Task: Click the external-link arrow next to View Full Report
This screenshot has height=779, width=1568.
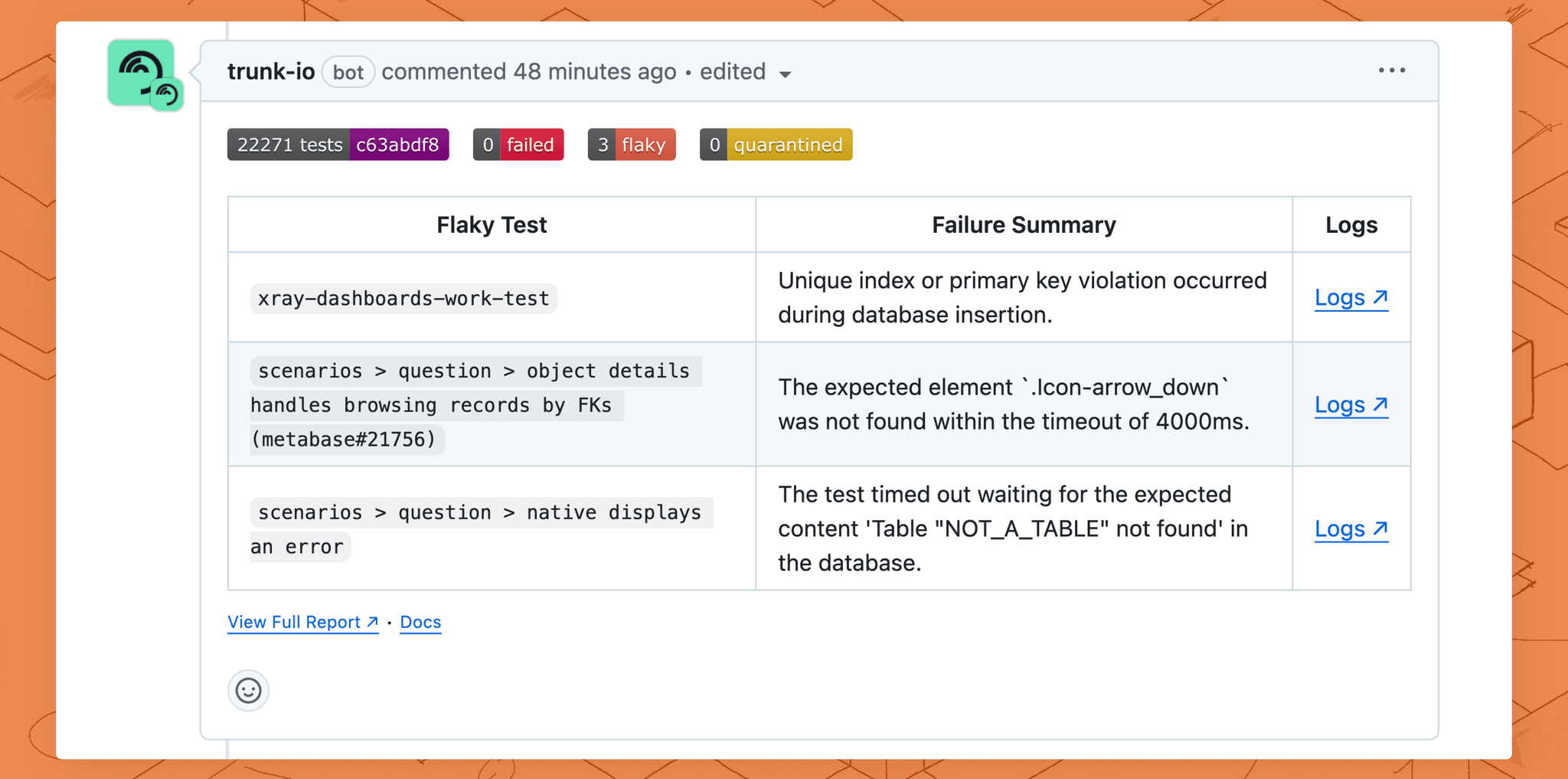Action: [x=371, y=621]
